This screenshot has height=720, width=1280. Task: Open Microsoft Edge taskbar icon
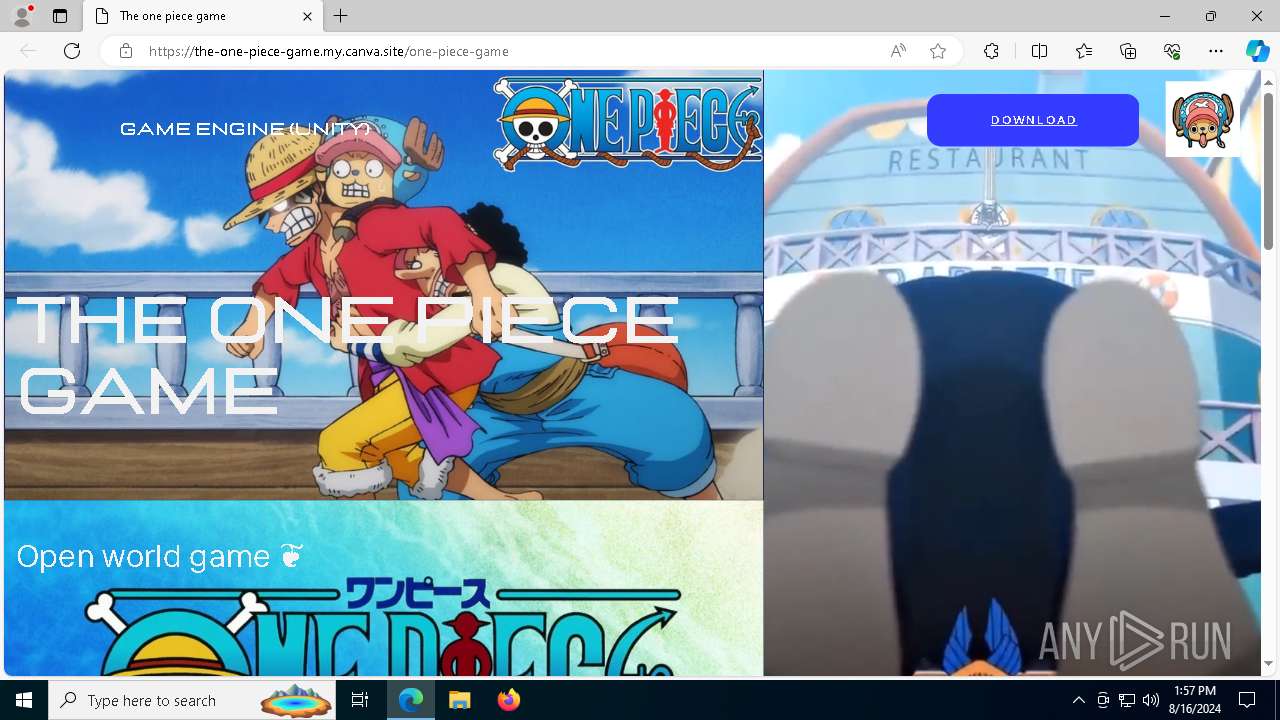(x=411, y=700)
